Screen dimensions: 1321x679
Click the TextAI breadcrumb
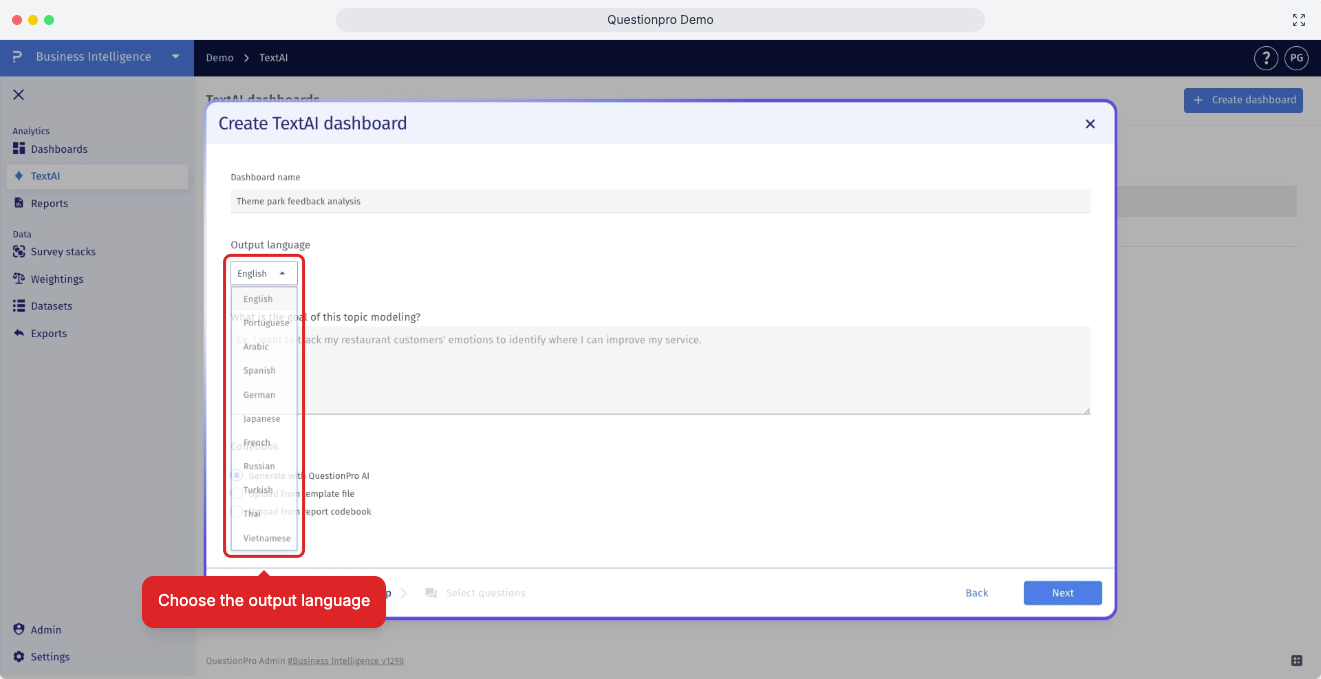273,58
